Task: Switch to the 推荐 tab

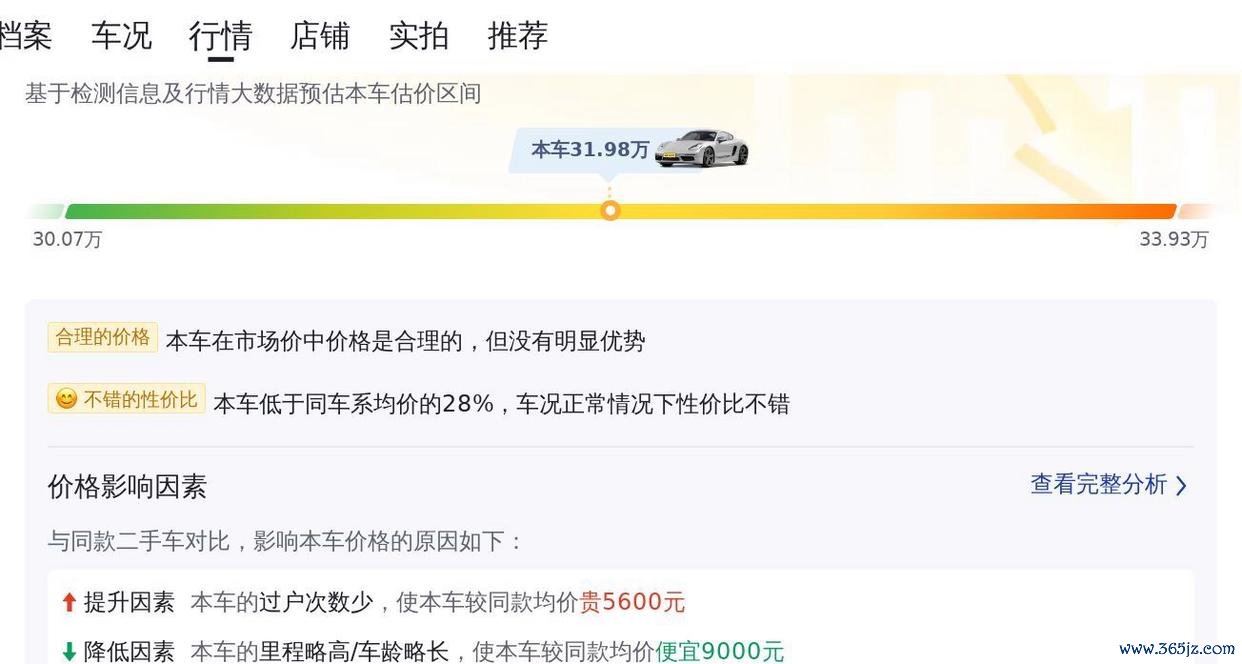Action: point(518,36)
